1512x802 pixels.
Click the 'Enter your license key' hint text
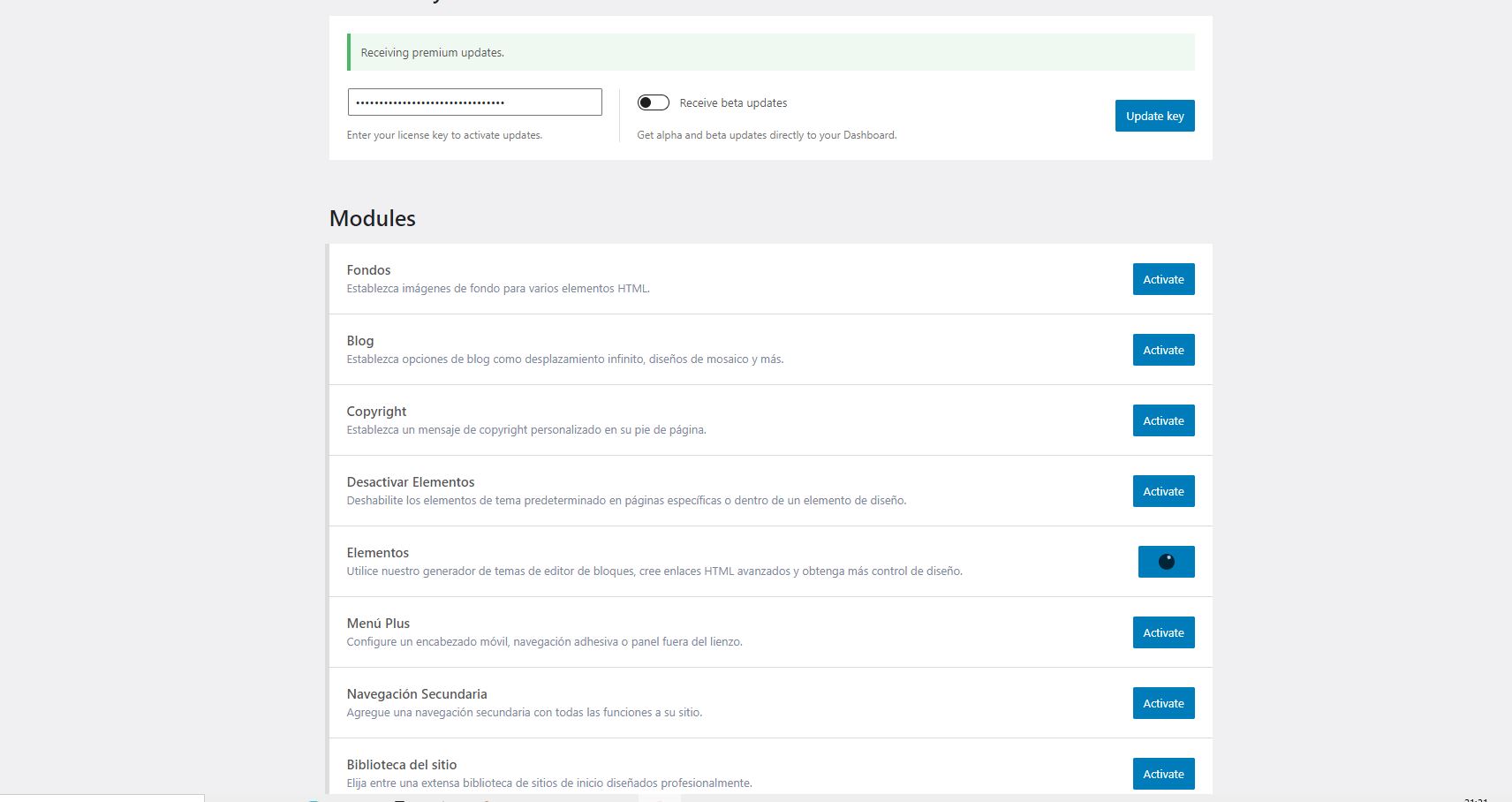tap(444, 135)
